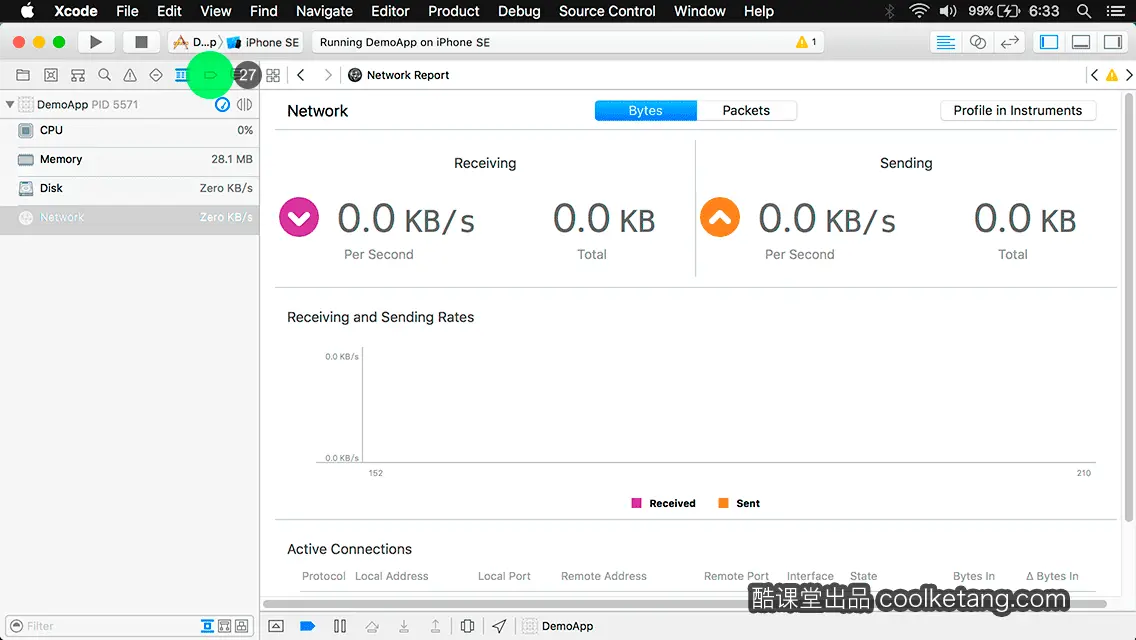Switch network view to Bytes
The image size is (1136, 640).
[x=646, y=110]
